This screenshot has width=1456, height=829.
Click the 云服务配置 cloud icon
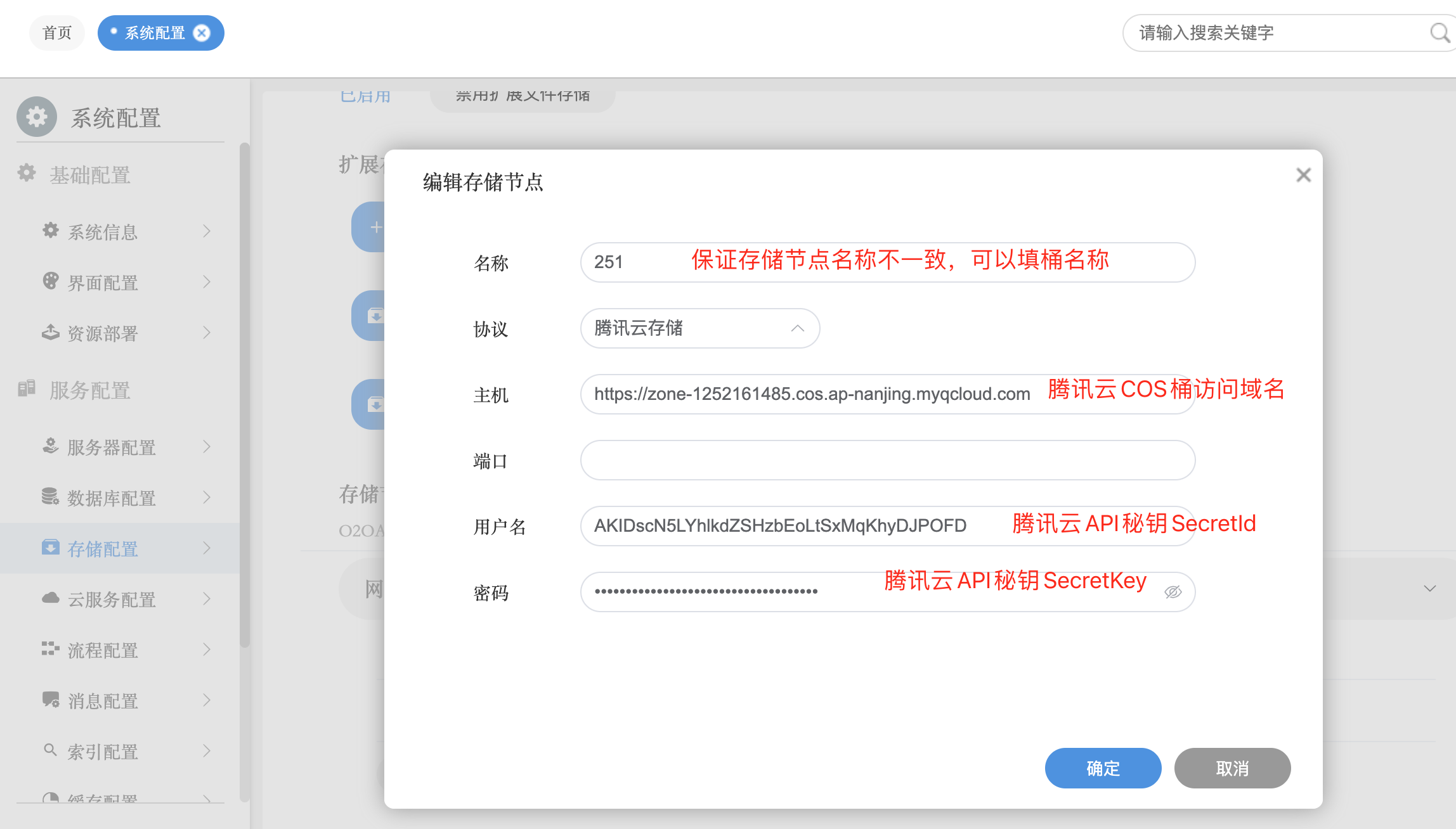pos(51,598)
